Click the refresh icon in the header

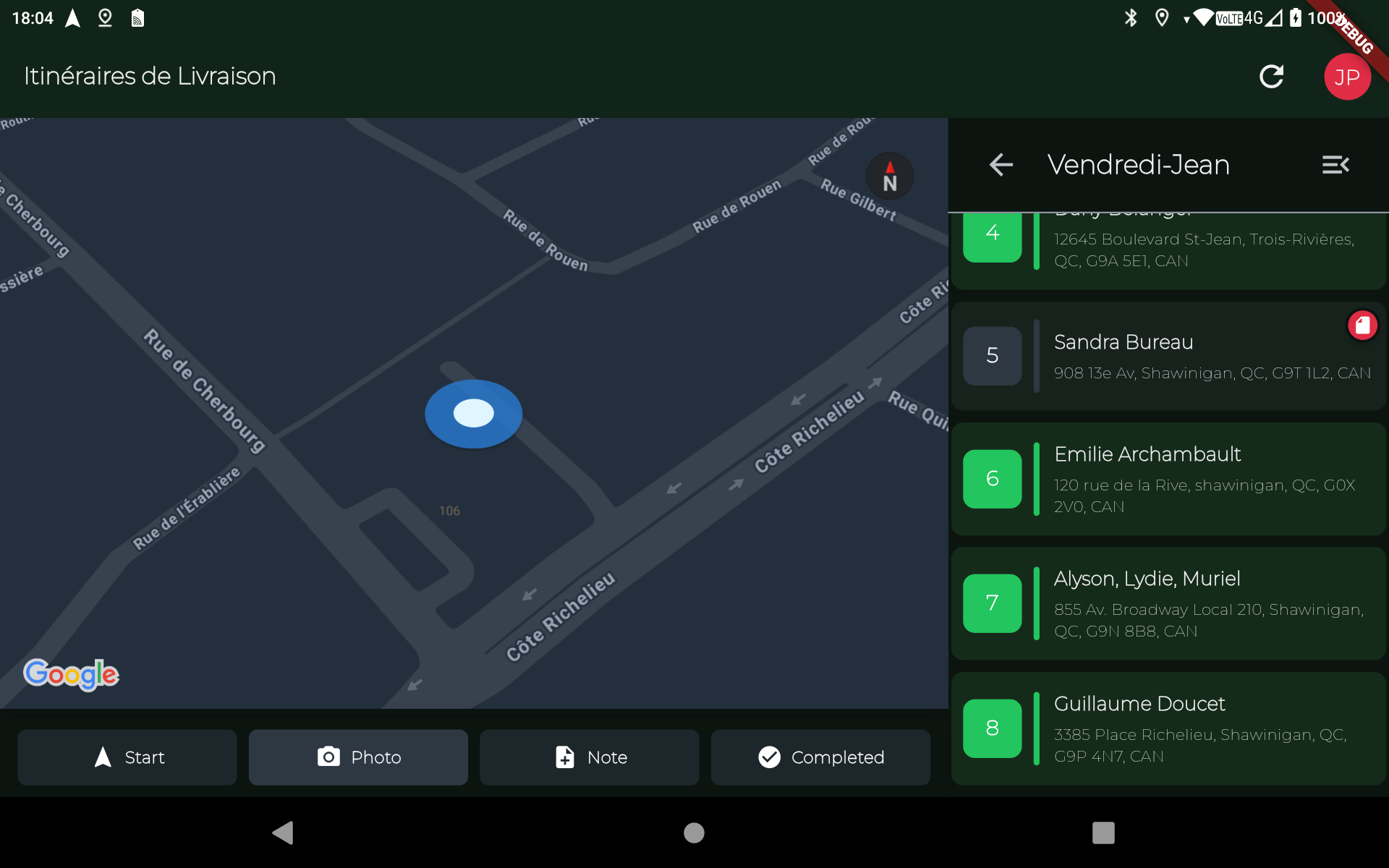click(x=1271, y=77)
